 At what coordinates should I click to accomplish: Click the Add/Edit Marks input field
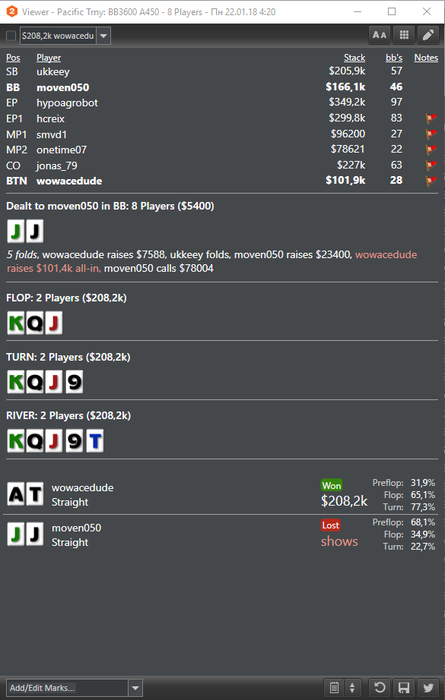tap(67, 688)
